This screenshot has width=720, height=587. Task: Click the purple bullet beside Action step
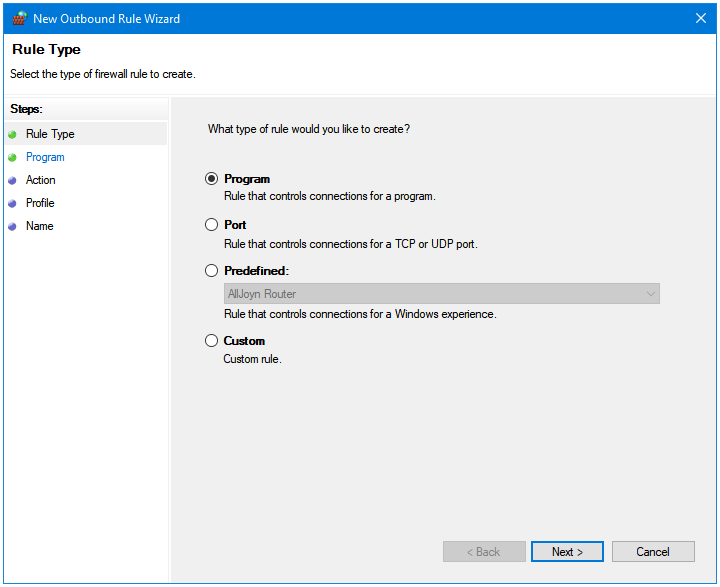coord(12,180)
